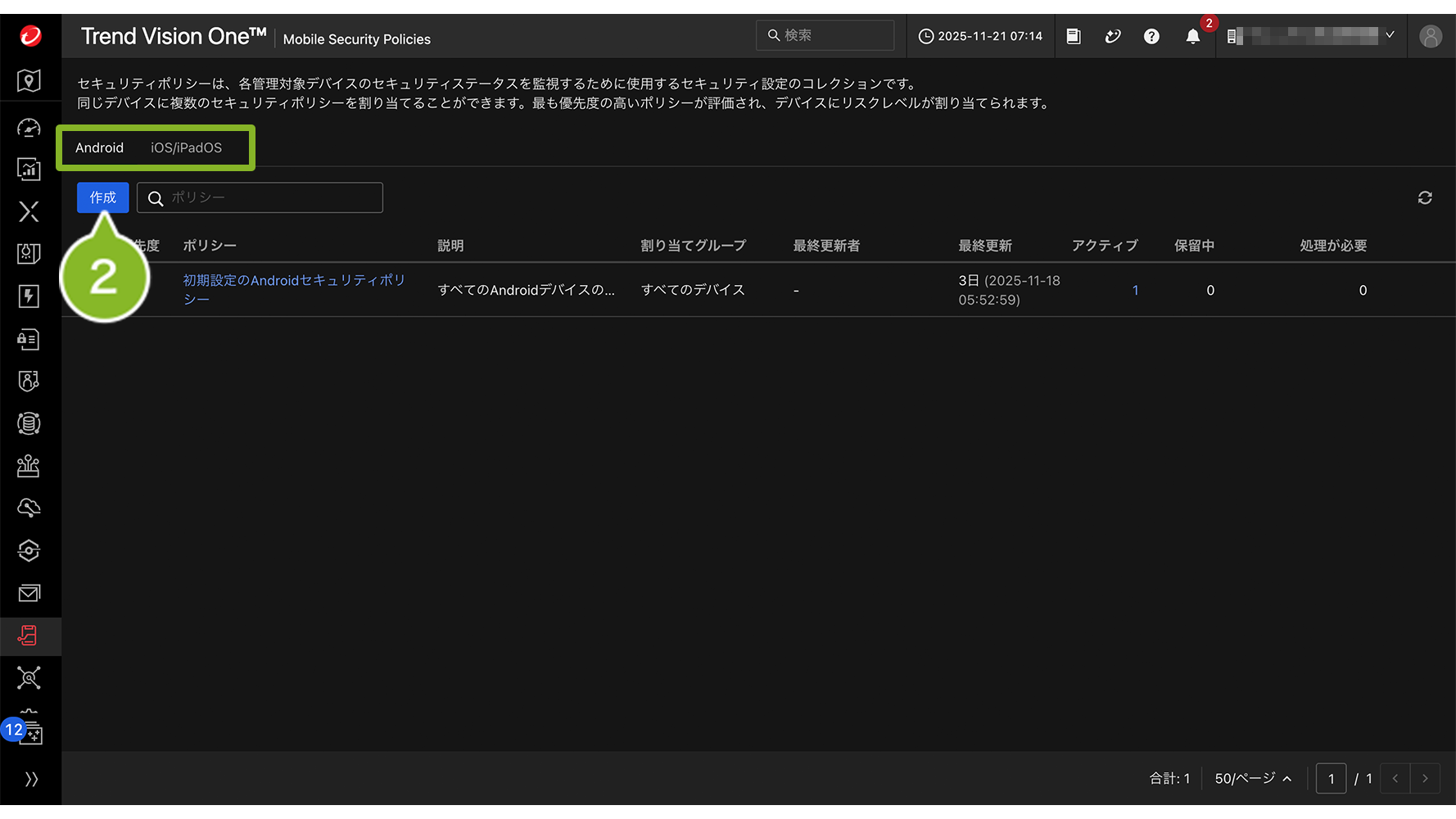Select the Android tab

(x=99, y=147)
